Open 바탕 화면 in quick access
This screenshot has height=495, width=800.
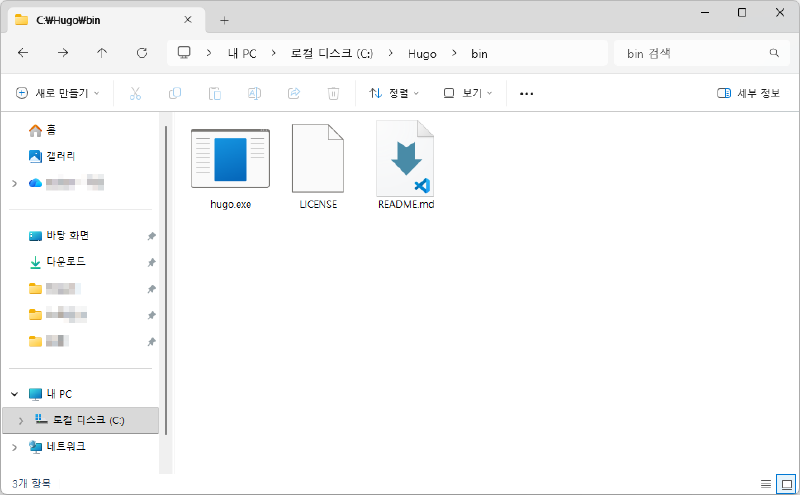59,236
